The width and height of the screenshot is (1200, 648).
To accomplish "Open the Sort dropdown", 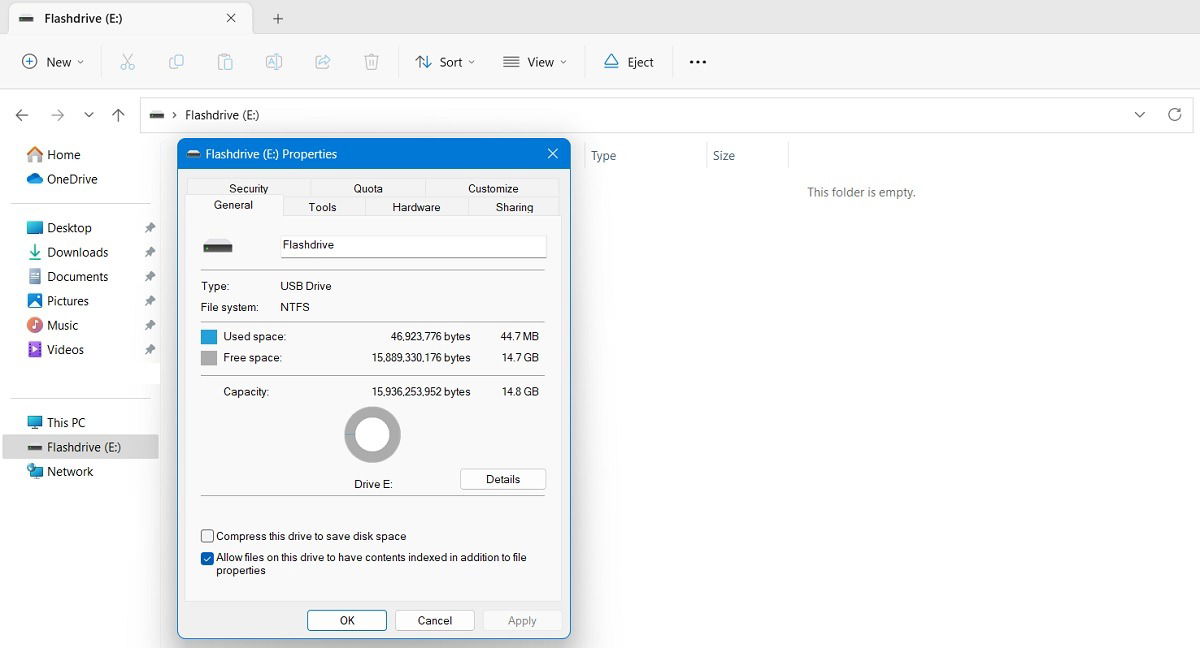I will click(444, 61).
